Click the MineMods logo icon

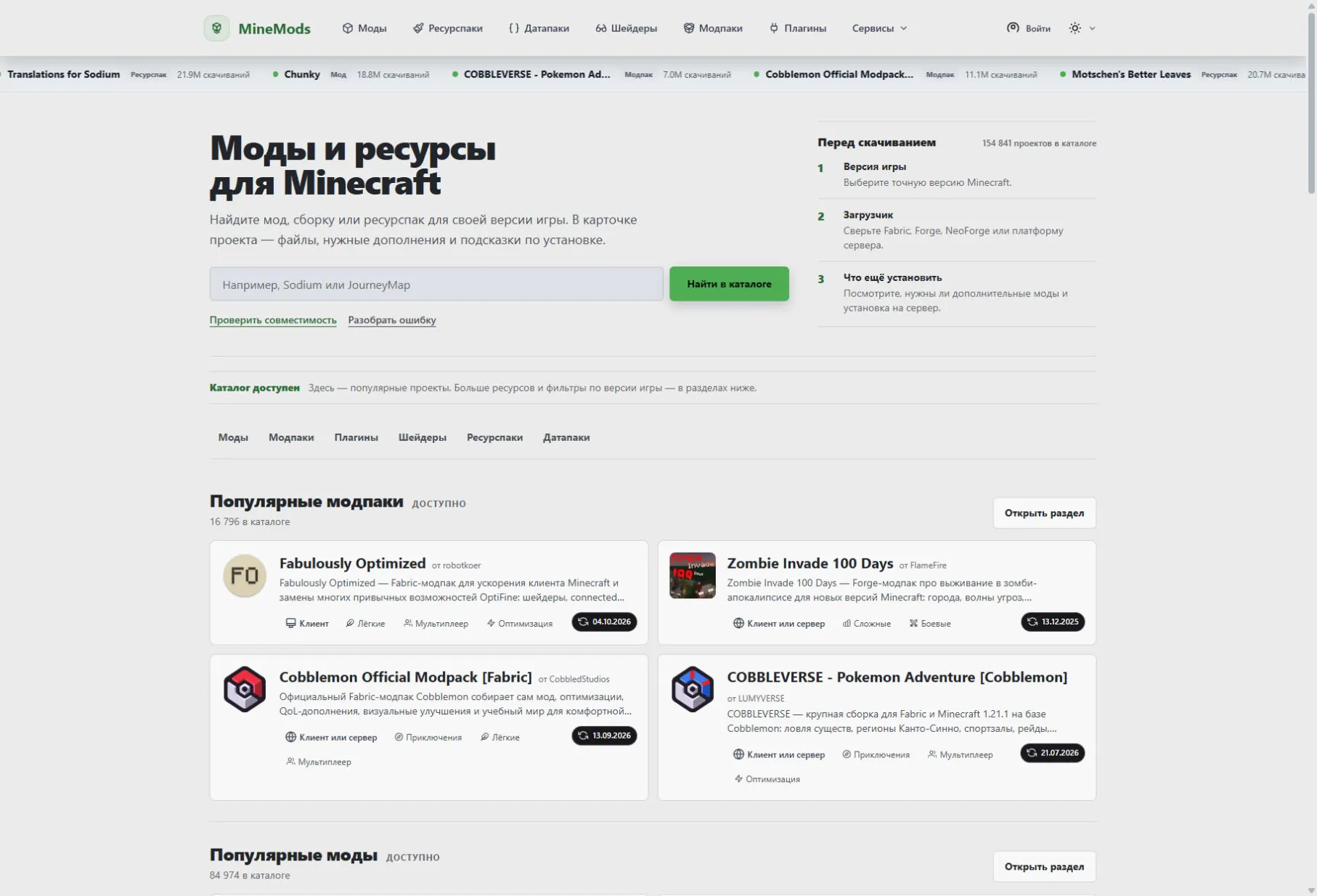click(x=216, y=28)
